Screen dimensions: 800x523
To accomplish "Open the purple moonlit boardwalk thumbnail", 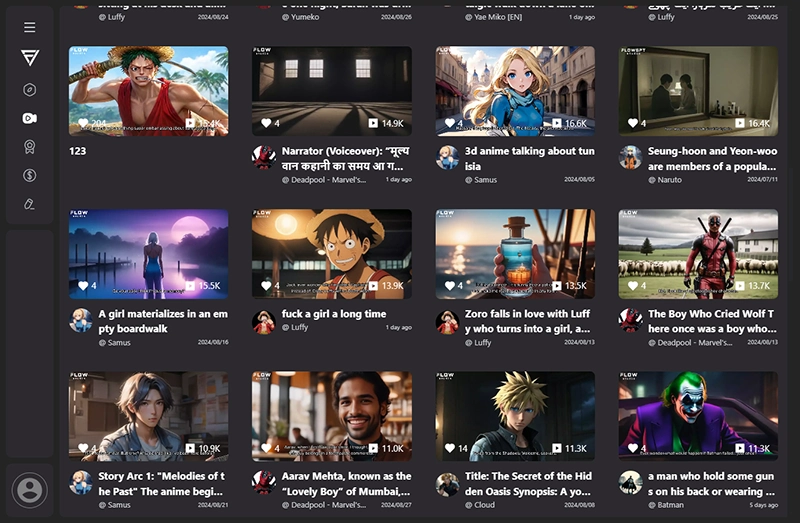I will pyautogui.click(x=148, y=254).
